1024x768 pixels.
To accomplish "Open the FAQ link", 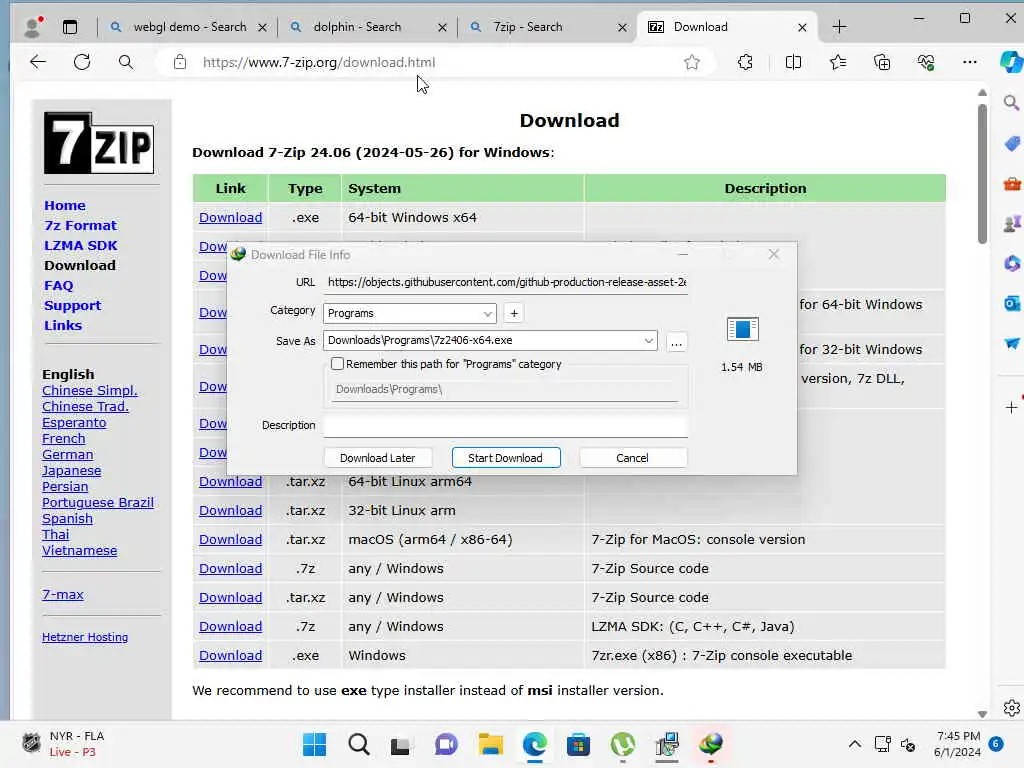I will coord(59,285).
